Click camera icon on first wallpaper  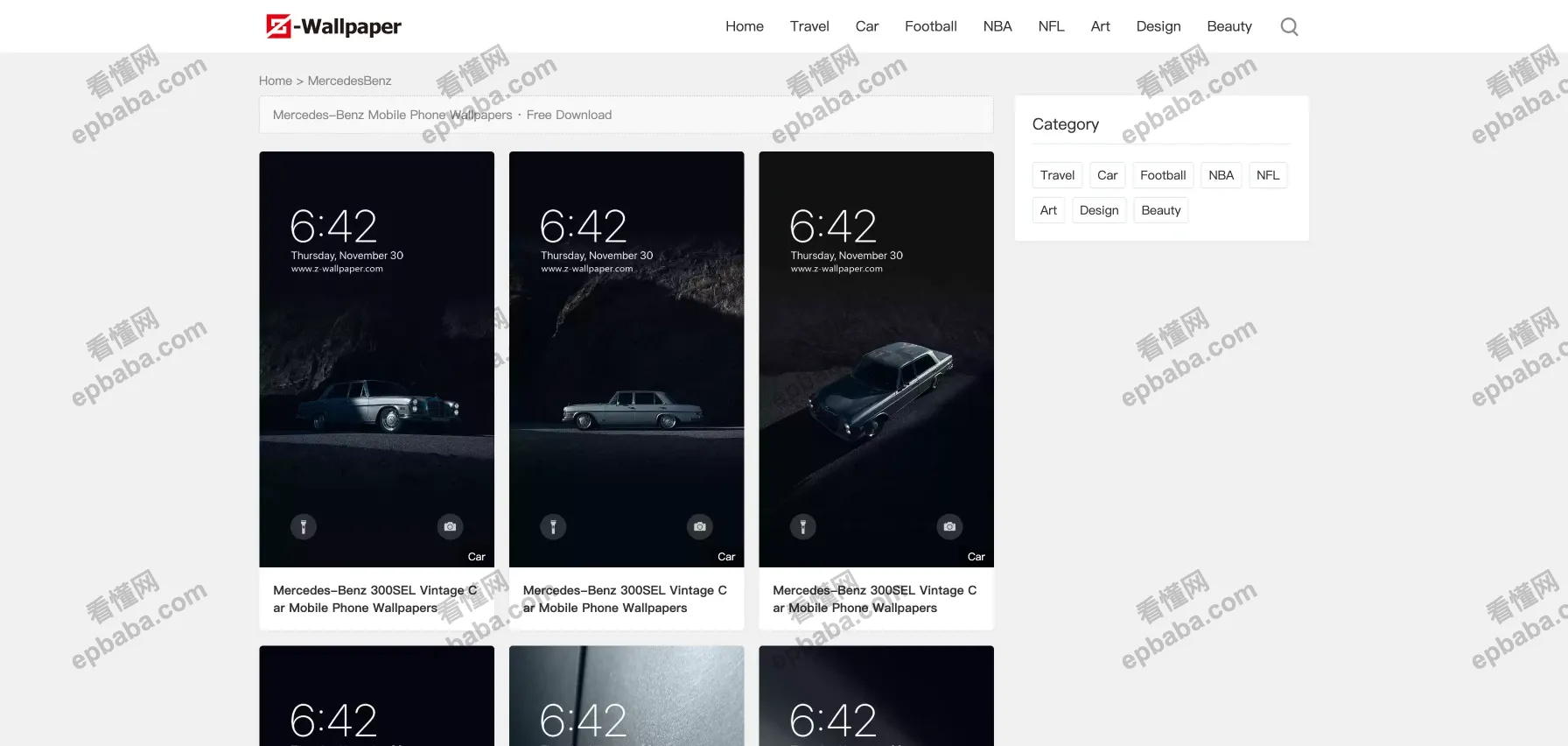point(450,526)
